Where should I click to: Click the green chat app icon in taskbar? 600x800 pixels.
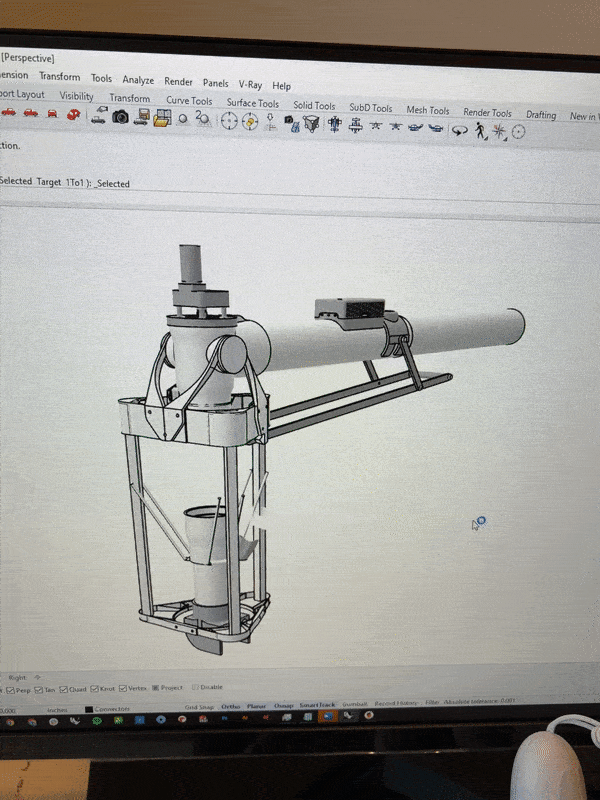click(x=96, y=721)
